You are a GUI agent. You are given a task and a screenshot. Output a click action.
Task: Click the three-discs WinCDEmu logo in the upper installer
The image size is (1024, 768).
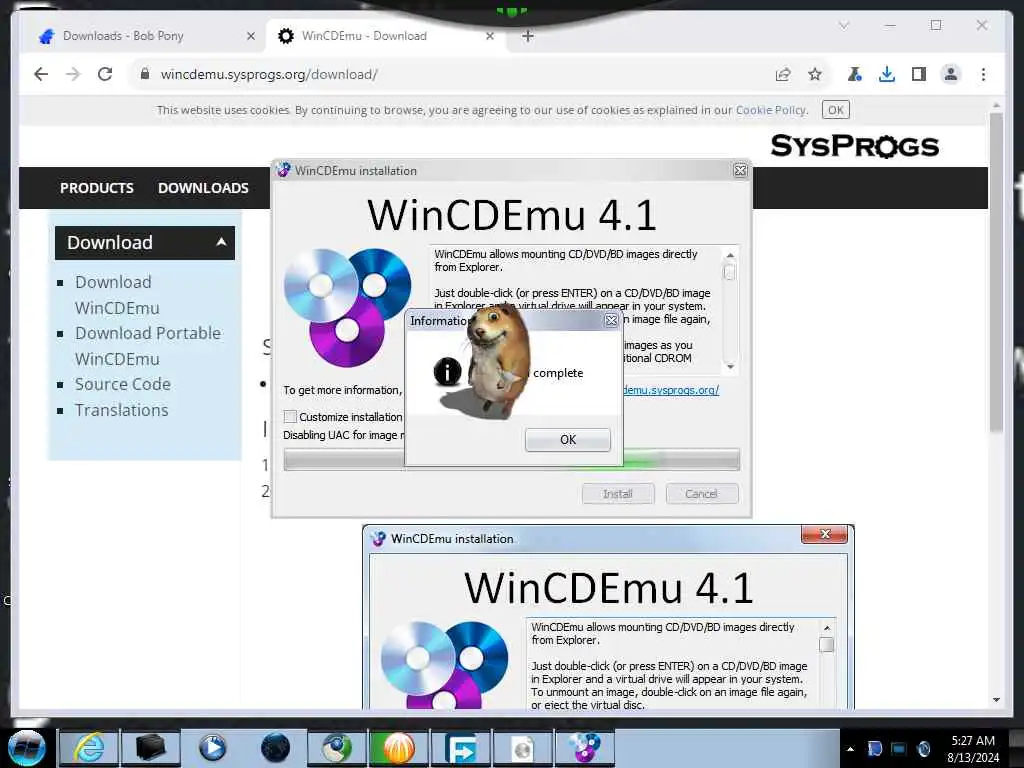click(347, 307)
